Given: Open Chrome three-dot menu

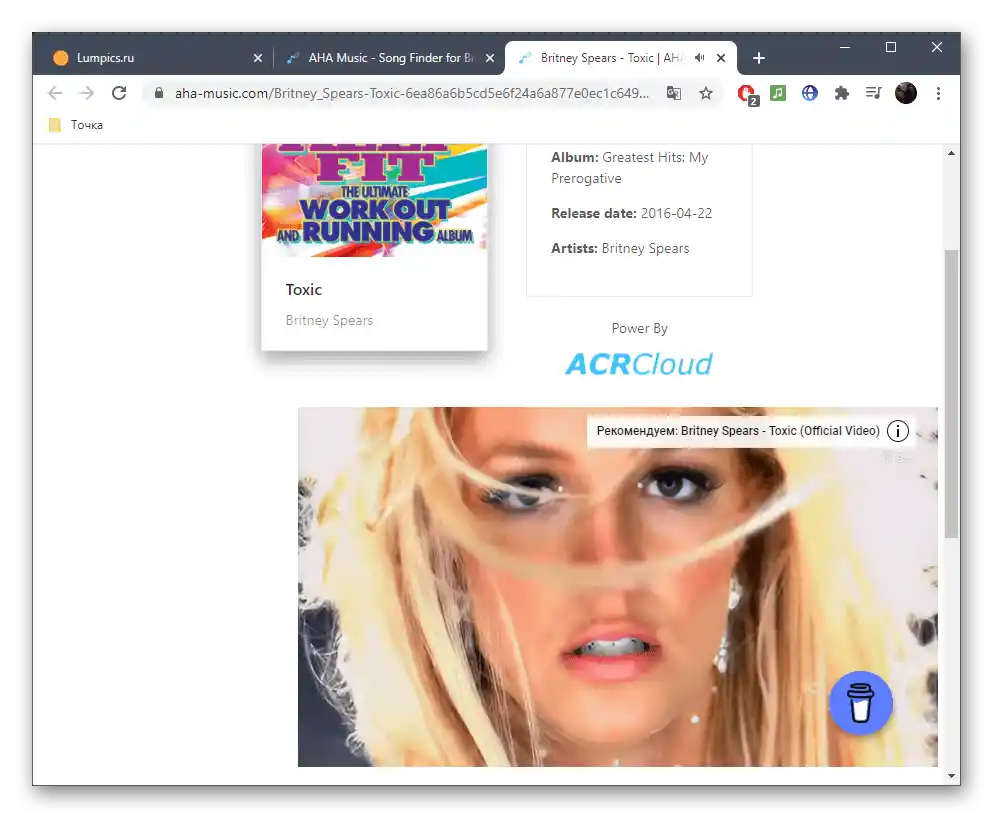Looking at the screenshot, I should tap(938, 93).
